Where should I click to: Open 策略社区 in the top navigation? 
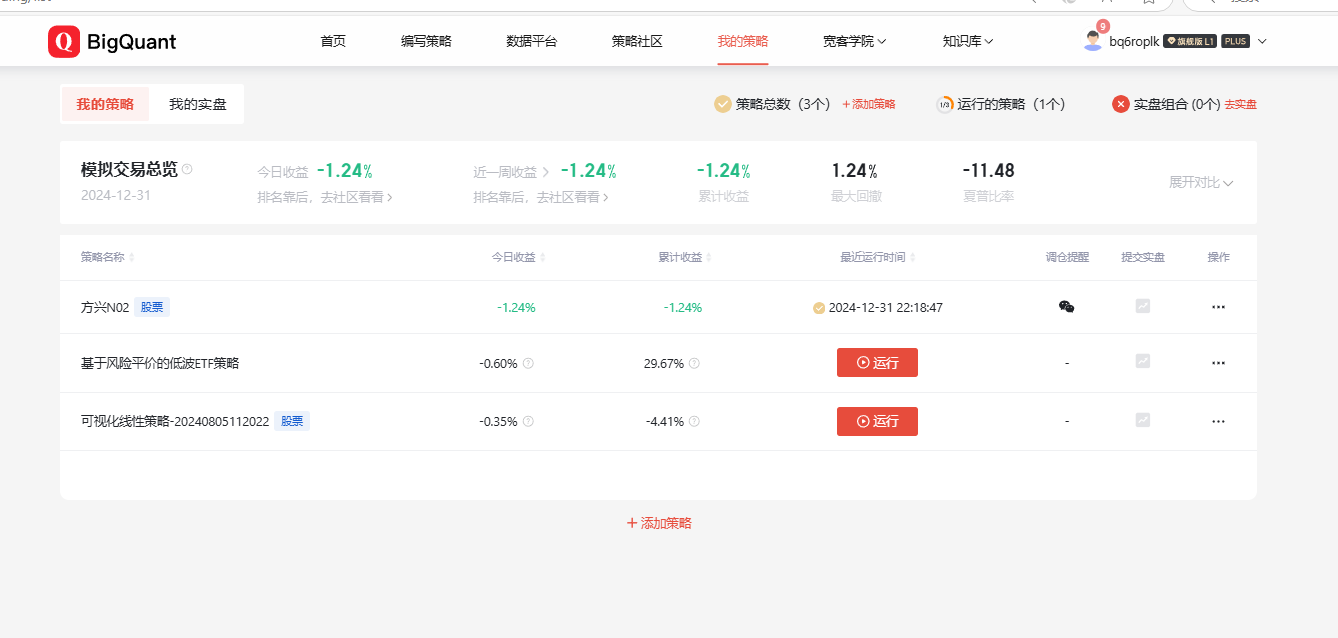coord(637,41)
